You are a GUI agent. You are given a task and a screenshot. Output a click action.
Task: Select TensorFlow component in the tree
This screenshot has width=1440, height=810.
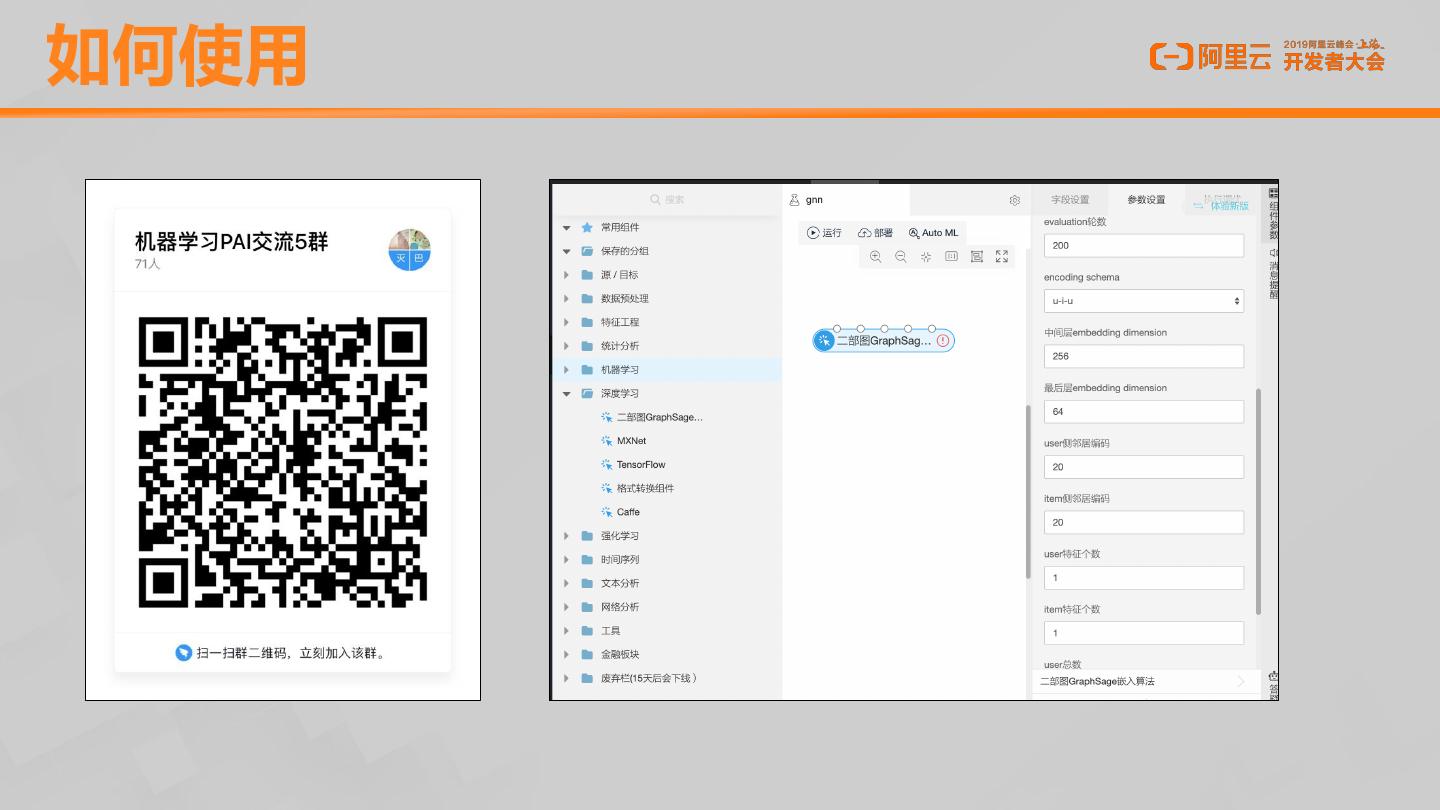point(640,465)
